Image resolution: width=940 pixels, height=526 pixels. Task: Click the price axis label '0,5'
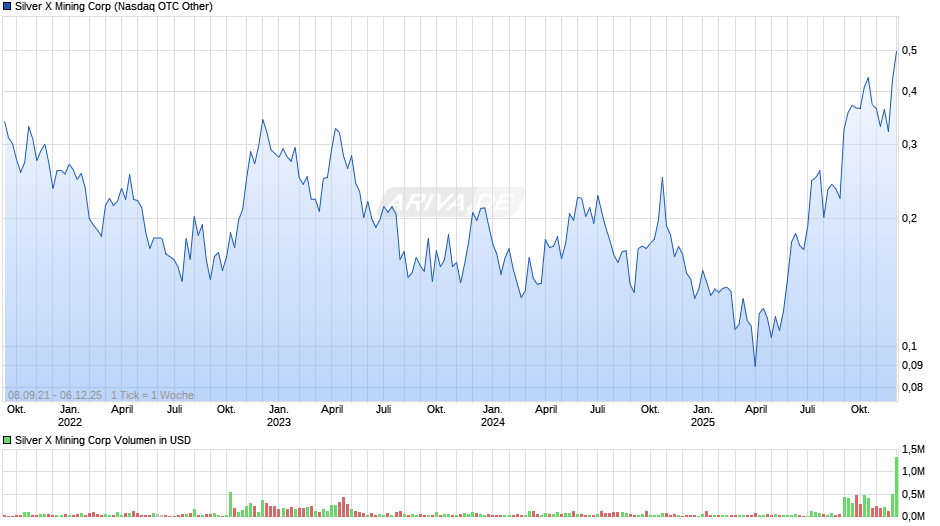[x=909, y=50]
